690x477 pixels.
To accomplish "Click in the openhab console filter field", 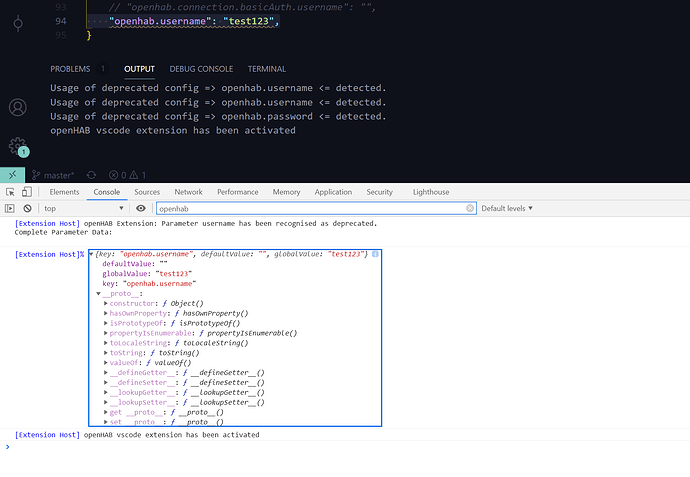I will [x=310, y=208].
